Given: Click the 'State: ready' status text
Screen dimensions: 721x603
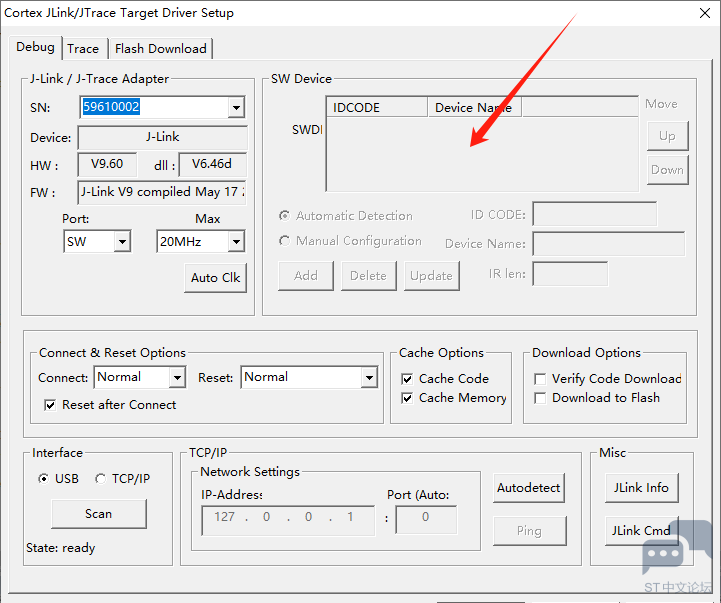Looking at the screenshot, I should 61,548.
